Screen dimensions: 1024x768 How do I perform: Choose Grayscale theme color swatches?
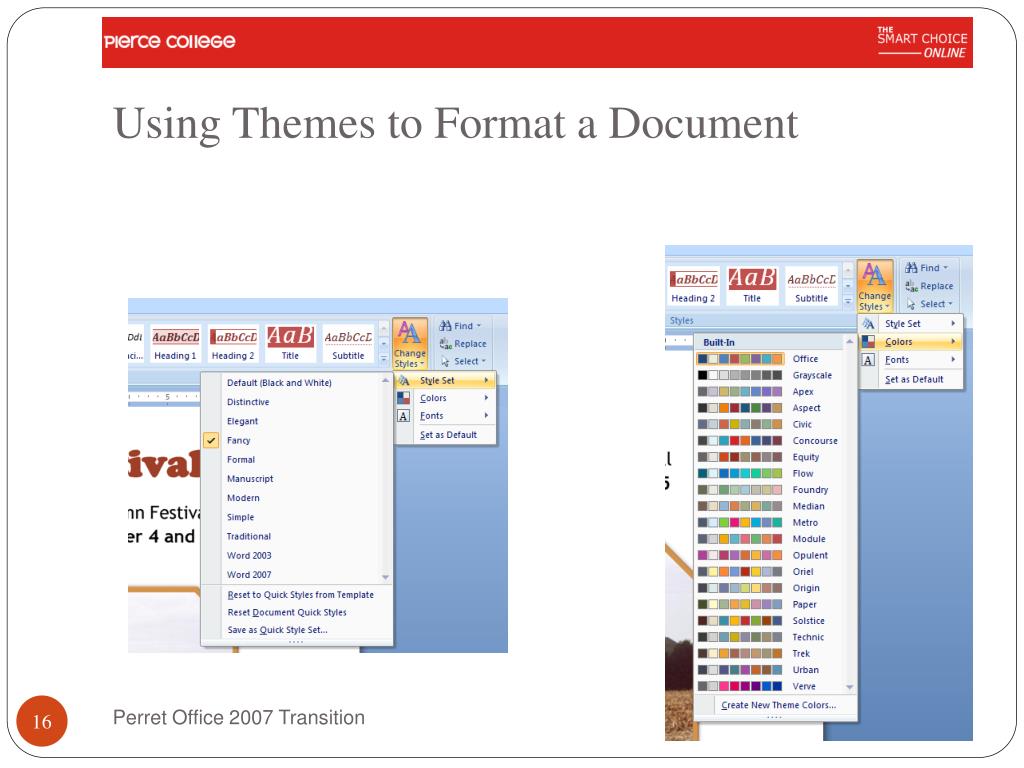741,376
